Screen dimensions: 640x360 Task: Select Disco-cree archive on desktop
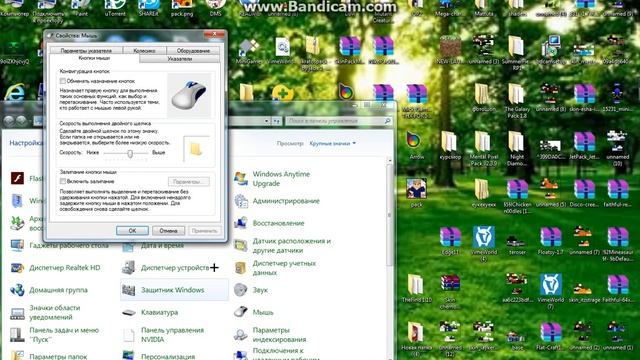(x=584, y=193)
